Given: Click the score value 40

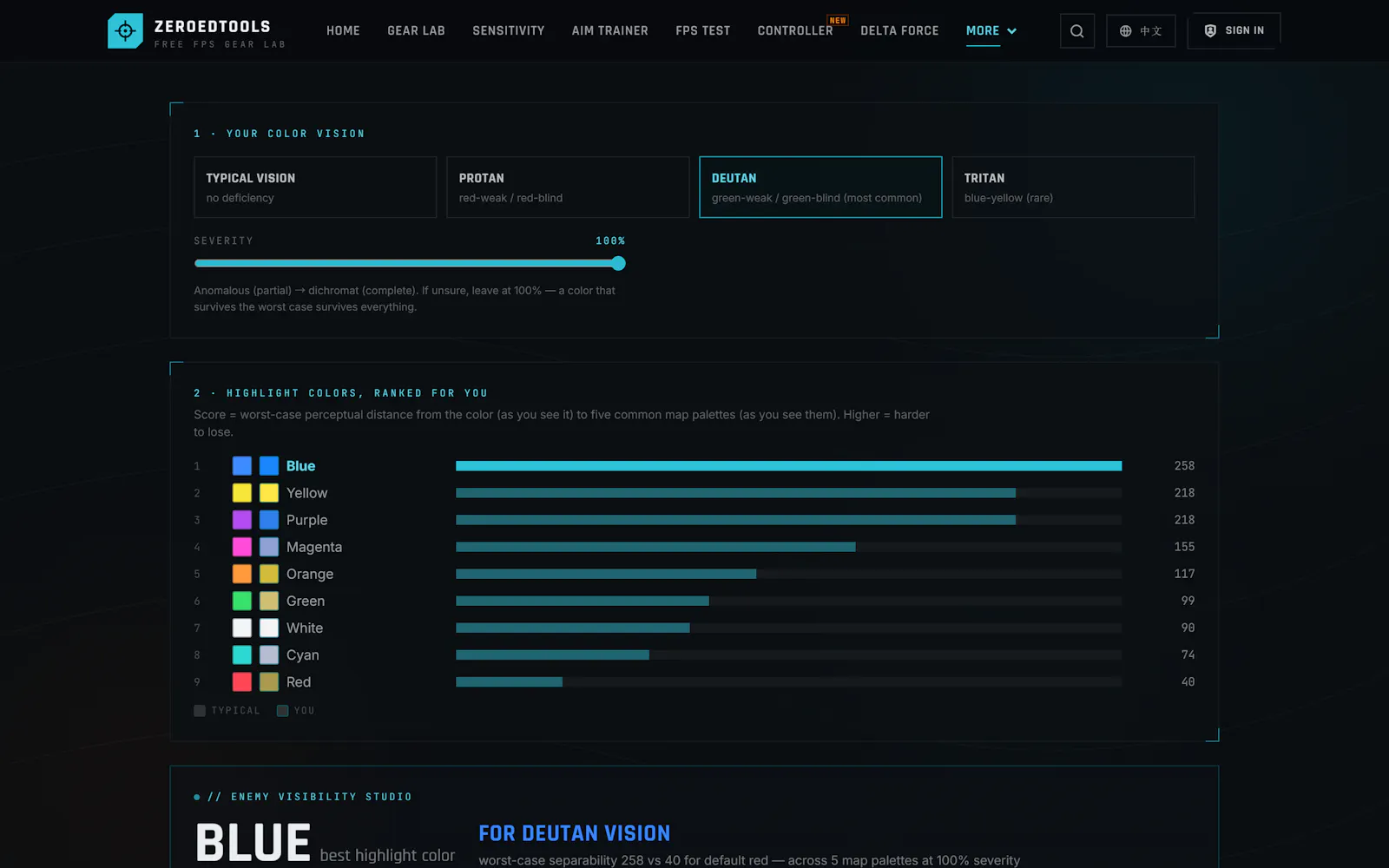Looking at the screenshot, I should click(x=1188, y=681).
